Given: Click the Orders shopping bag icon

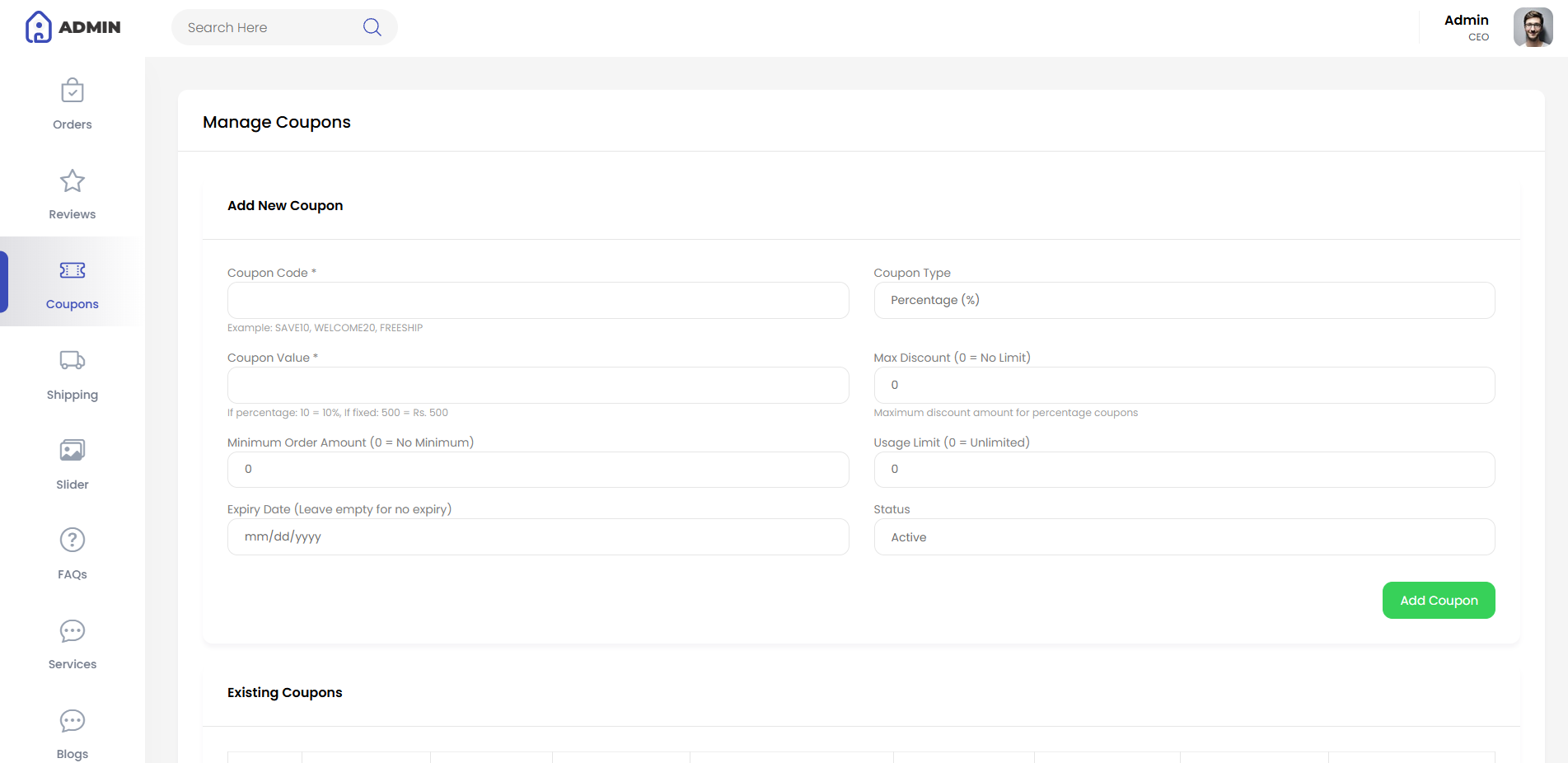Looking at the screenshot, I should (x=73, y=91).
